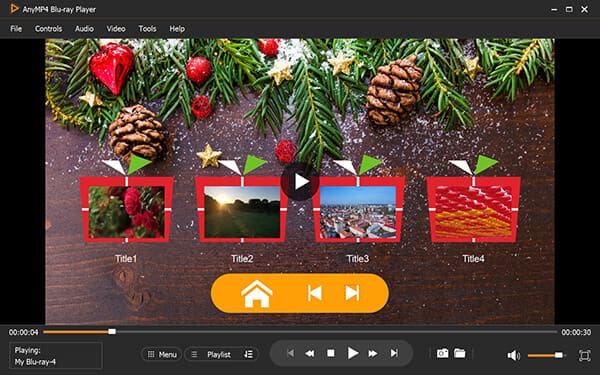Click the round play overlay on the video
The width and height of the screenshot is (600, 375).
coord(300,182)
